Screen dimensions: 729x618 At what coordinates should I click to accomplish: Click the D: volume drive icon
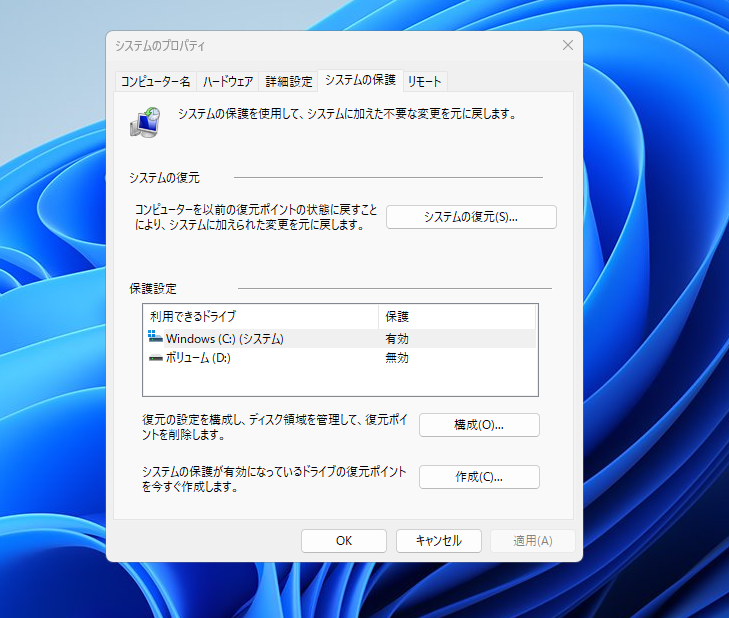tap(155, 358)
